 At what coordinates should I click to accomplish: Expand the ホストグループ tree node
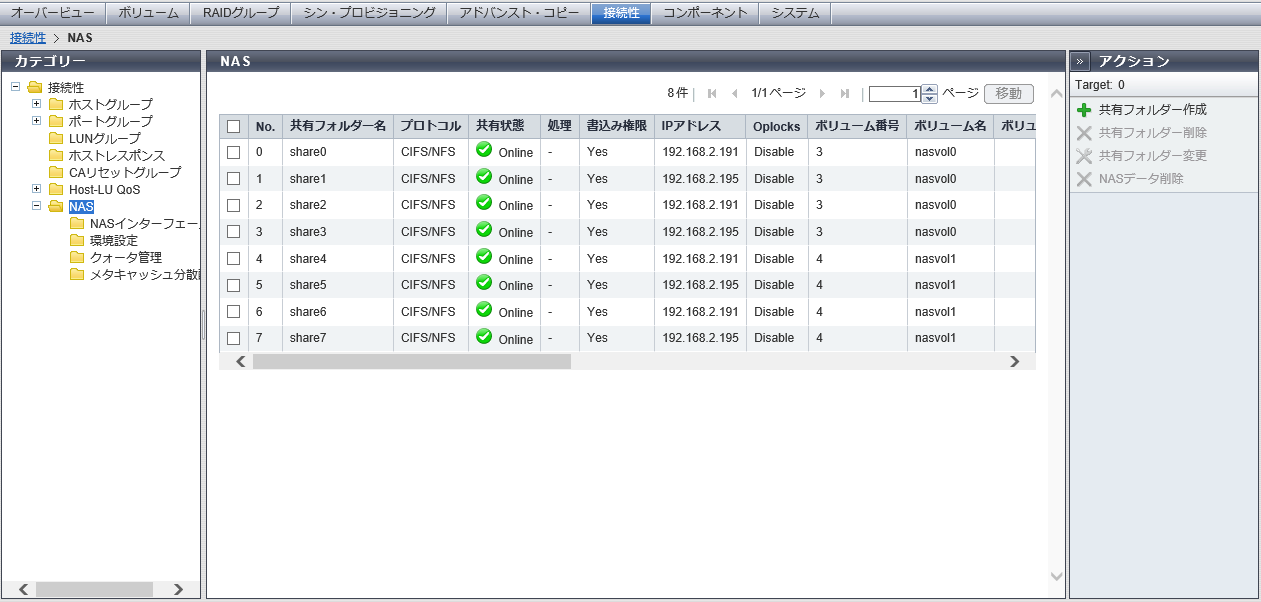(36, 104)
